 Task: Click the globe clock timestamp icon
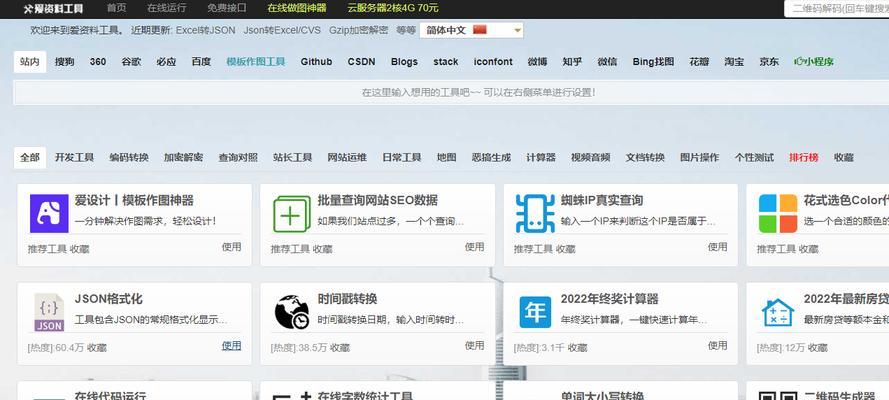(291, 312)
